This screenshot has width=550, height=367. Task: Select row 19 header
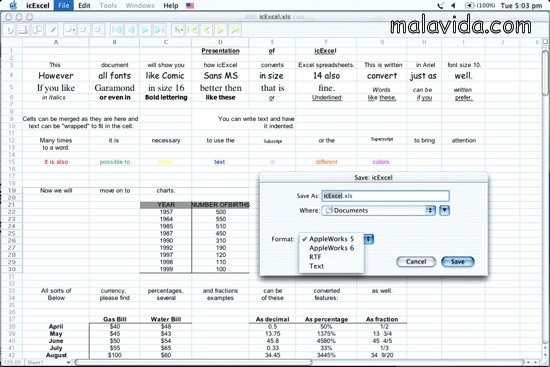tap(12, 191)
